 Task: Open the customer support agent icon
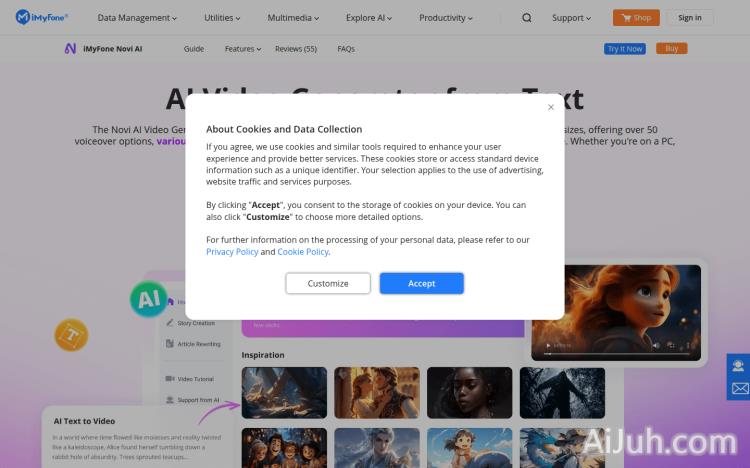(739, 365)
